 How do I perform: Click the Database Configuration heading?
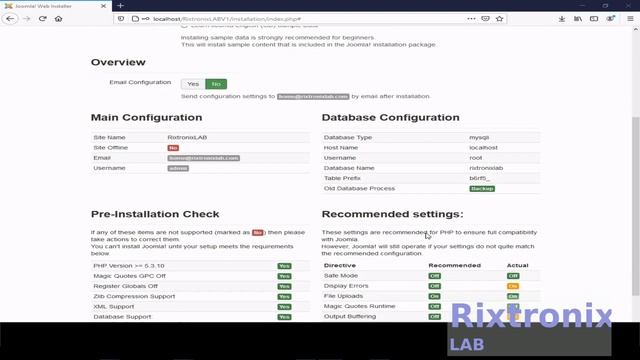point(390,118)
